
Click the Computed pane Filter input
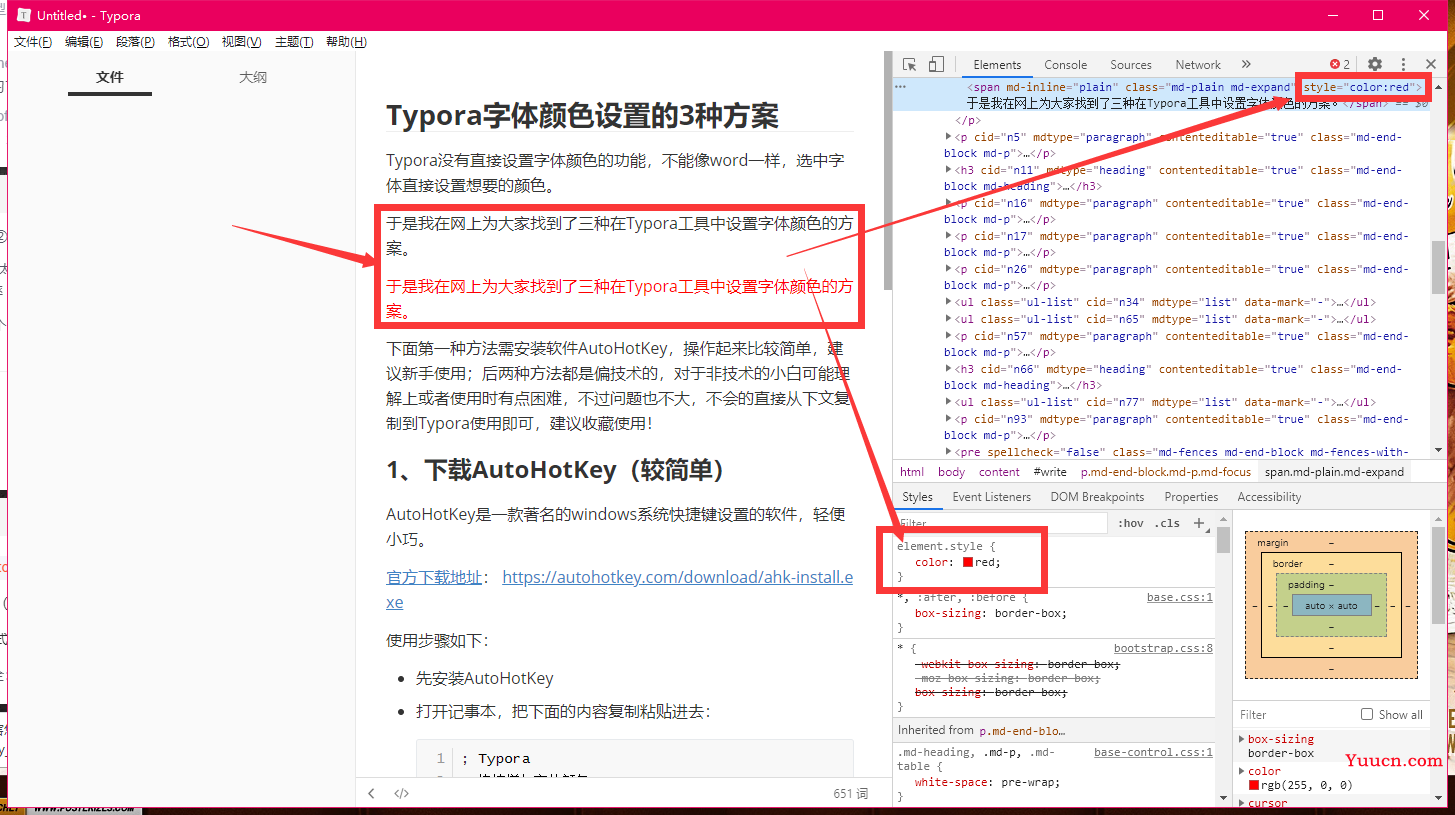click(x=1295, y=714)
